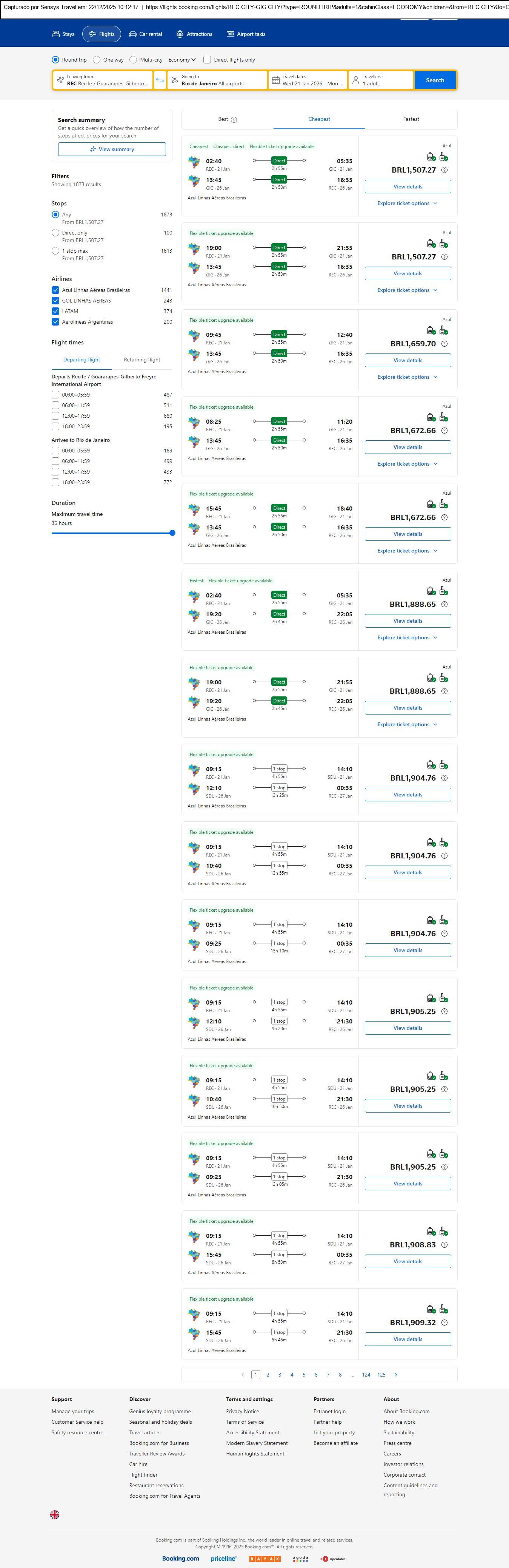Uncheck the GOL LINHAS AEREAS airline filter

tap(55, 301)
